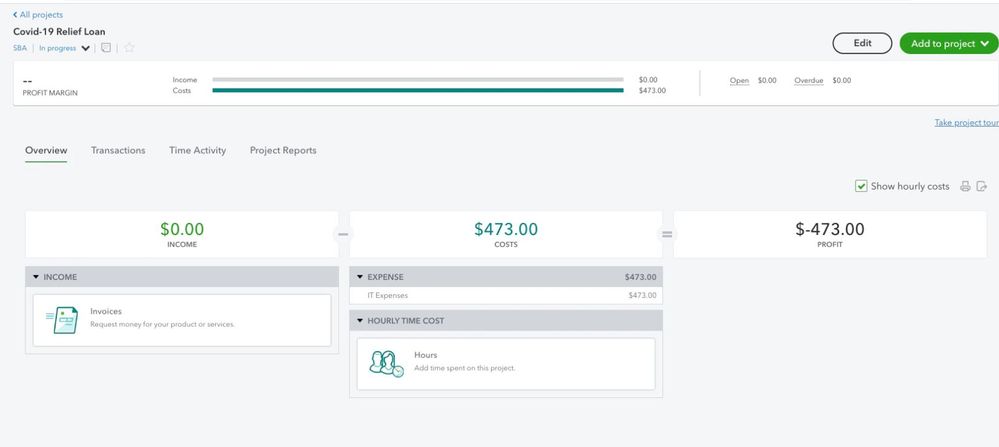Screen dimensions: 999x447
Task: Open the Add to project dropdown
Action: 948,44
